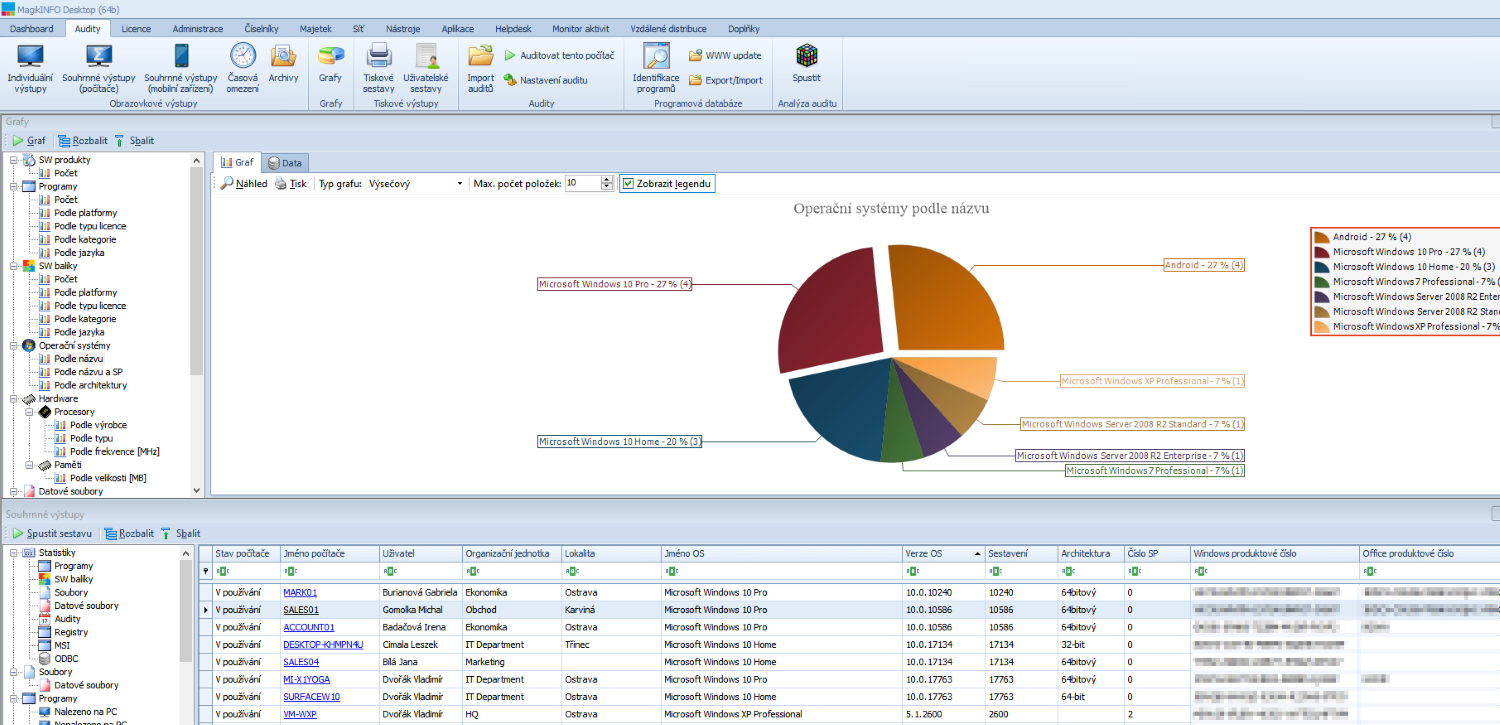Click WWW update in the ribbon
The width and height of the screenshot is (1500, 725).
coord(725,55)
